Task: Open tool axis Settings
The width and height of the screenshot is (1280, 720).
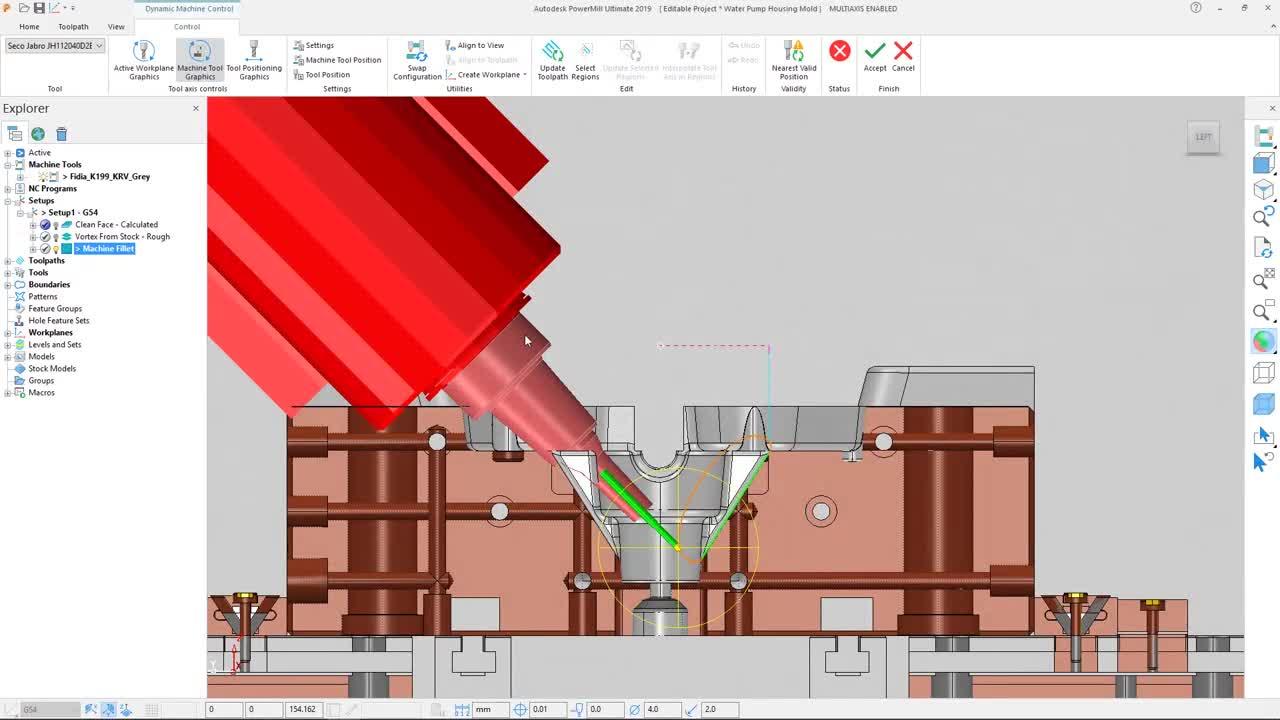Action: point(314,45)
